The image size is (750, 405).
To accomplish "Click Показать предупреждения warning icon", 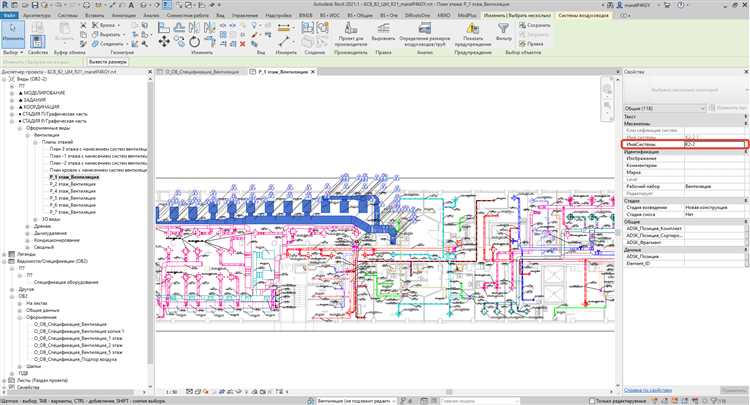I will (x=473, y=34).
